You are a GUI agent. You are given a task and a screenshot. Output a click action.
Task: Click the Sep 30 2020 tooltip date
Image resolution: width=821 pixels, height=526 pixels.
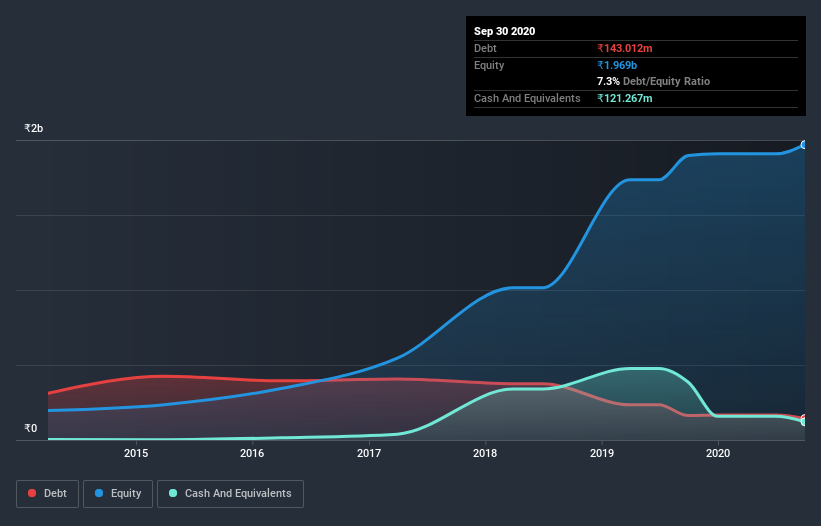(x=504, y=31)
